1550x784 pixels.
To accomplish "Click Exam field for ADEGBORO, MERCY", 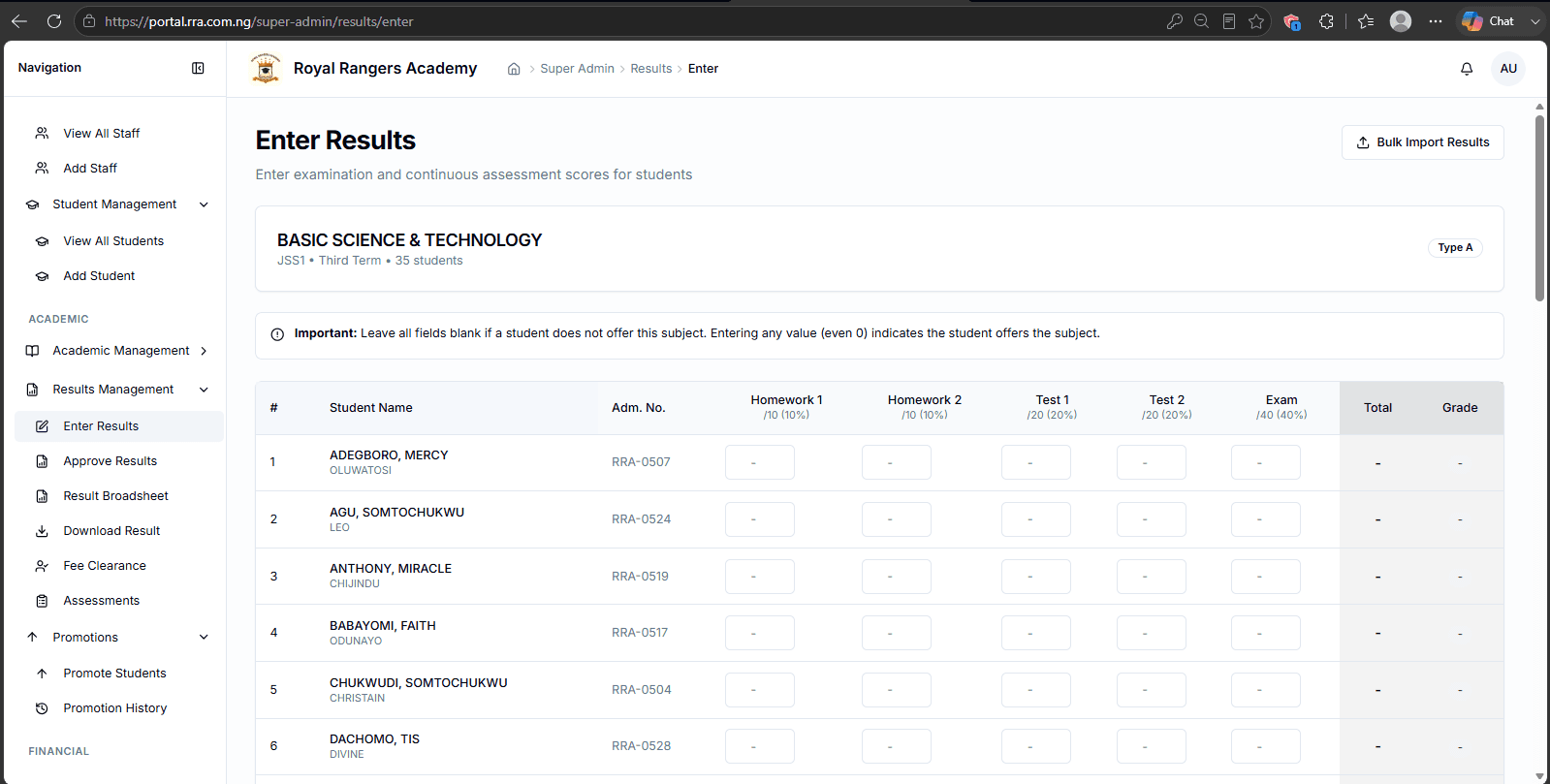I will (x=1265, y=462).
